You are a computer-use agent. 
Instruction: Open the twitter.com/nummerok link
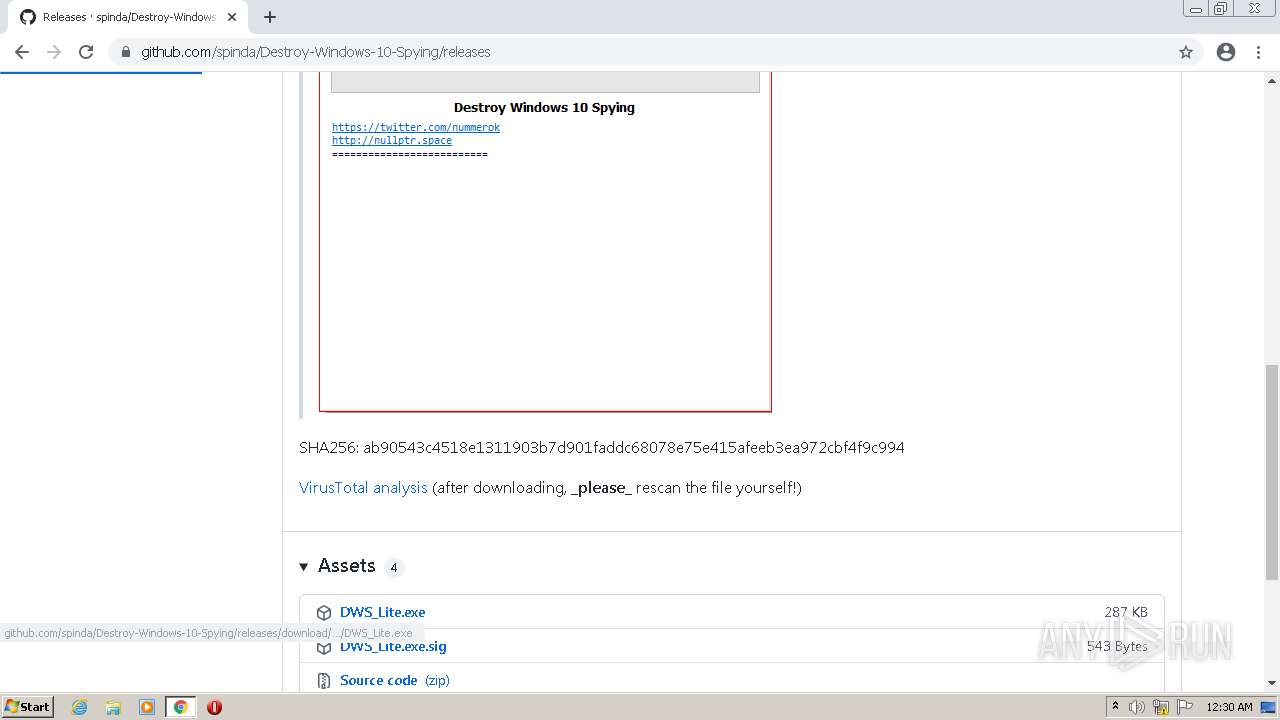click(x=416, y=128)
